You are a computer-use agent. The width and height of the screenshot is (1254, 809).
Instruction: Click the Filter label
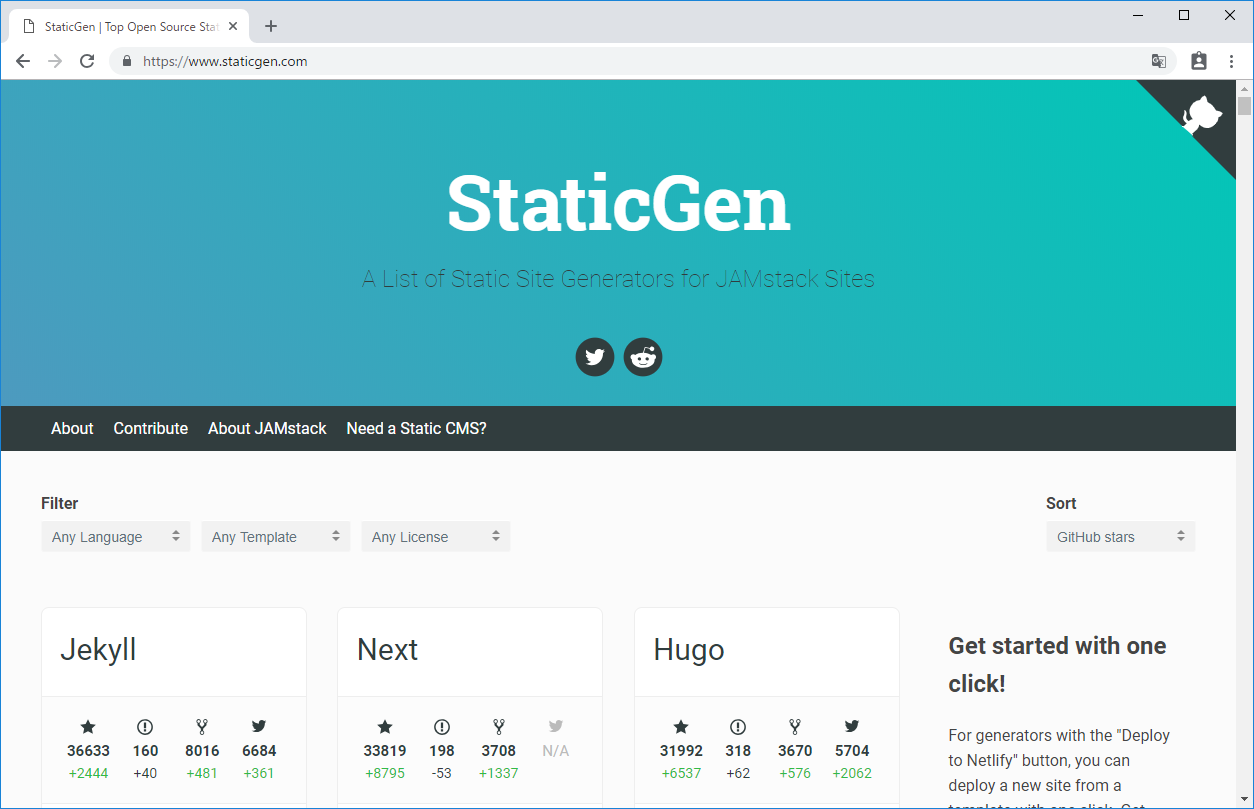pyautogui.click(x=59, y=503)
